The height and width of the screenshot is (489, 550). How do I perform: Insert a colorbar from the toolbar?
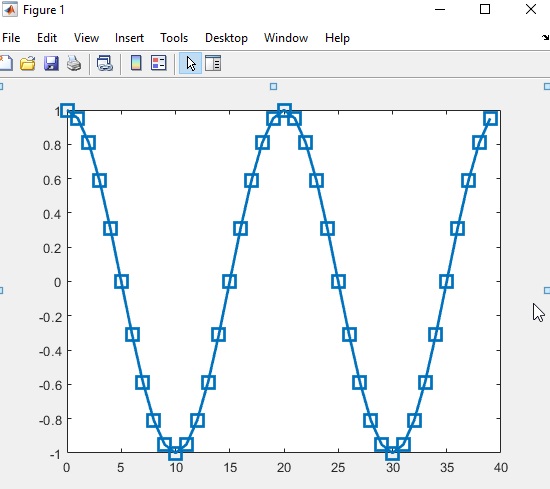pos(136,63)
